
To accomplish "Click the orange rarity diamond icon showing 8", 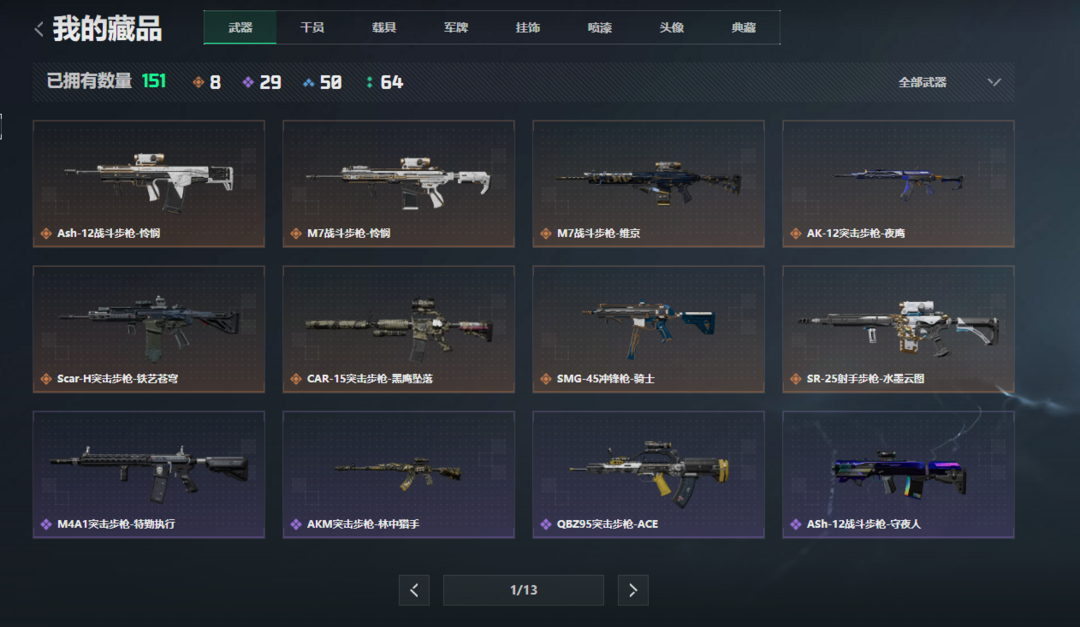I will (x=198, y=83).
